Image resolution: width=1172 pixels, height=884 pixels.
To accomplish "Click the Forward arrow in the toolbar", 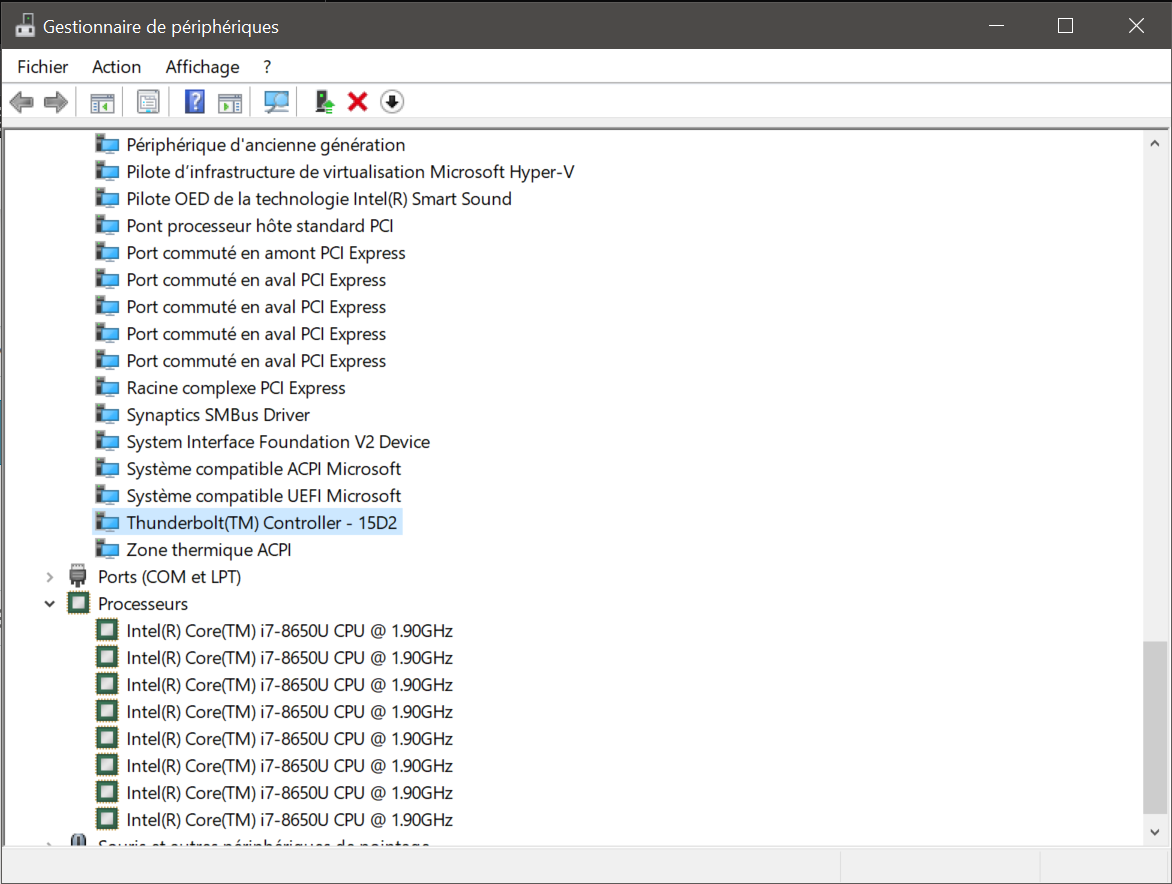I will pos(56,102).
